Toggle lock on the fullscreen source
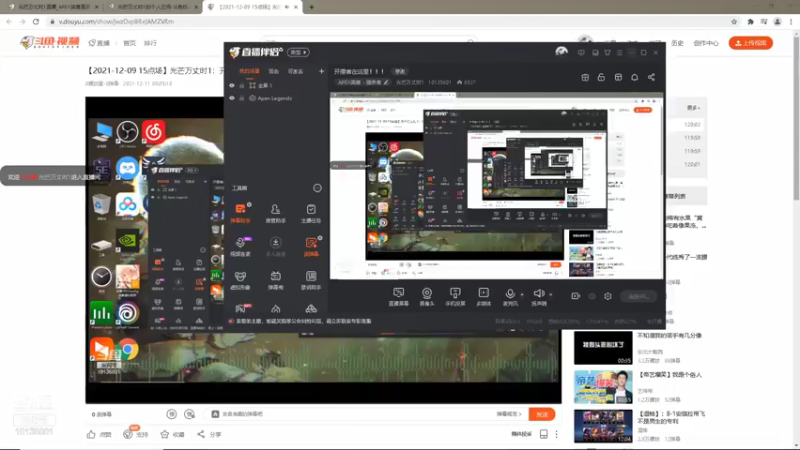Image resolution: width=800 pixels, height=450 pixels. (242, 85)
